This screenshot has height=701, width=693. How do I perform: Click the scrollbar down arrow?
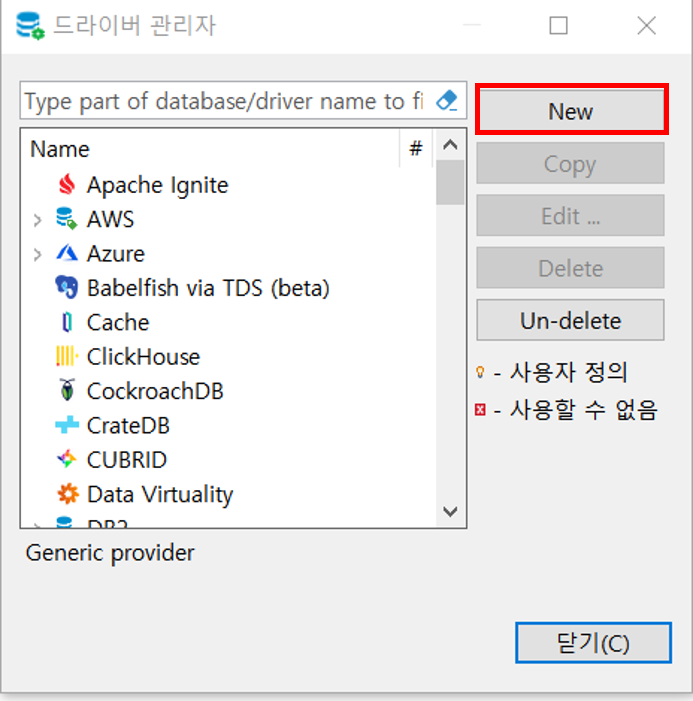(x=450, y=511)
